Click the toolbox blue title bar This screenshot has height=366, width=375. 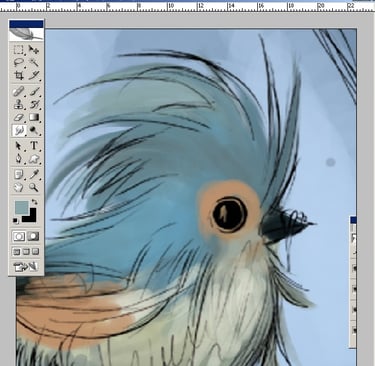tap(26, 24)
